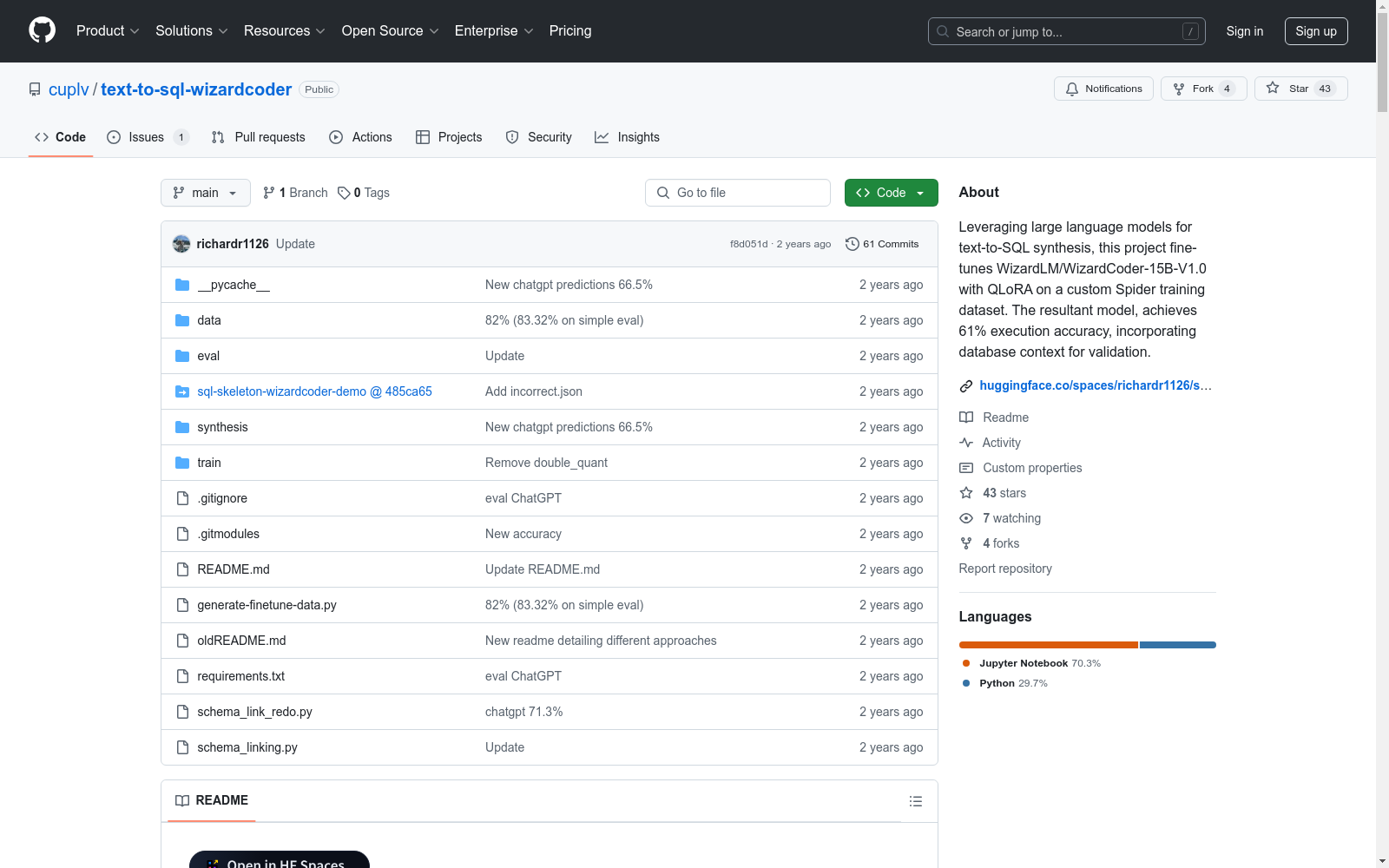
Task: Click the orange Jupyter Notebook language bar
Action: 1049,645
